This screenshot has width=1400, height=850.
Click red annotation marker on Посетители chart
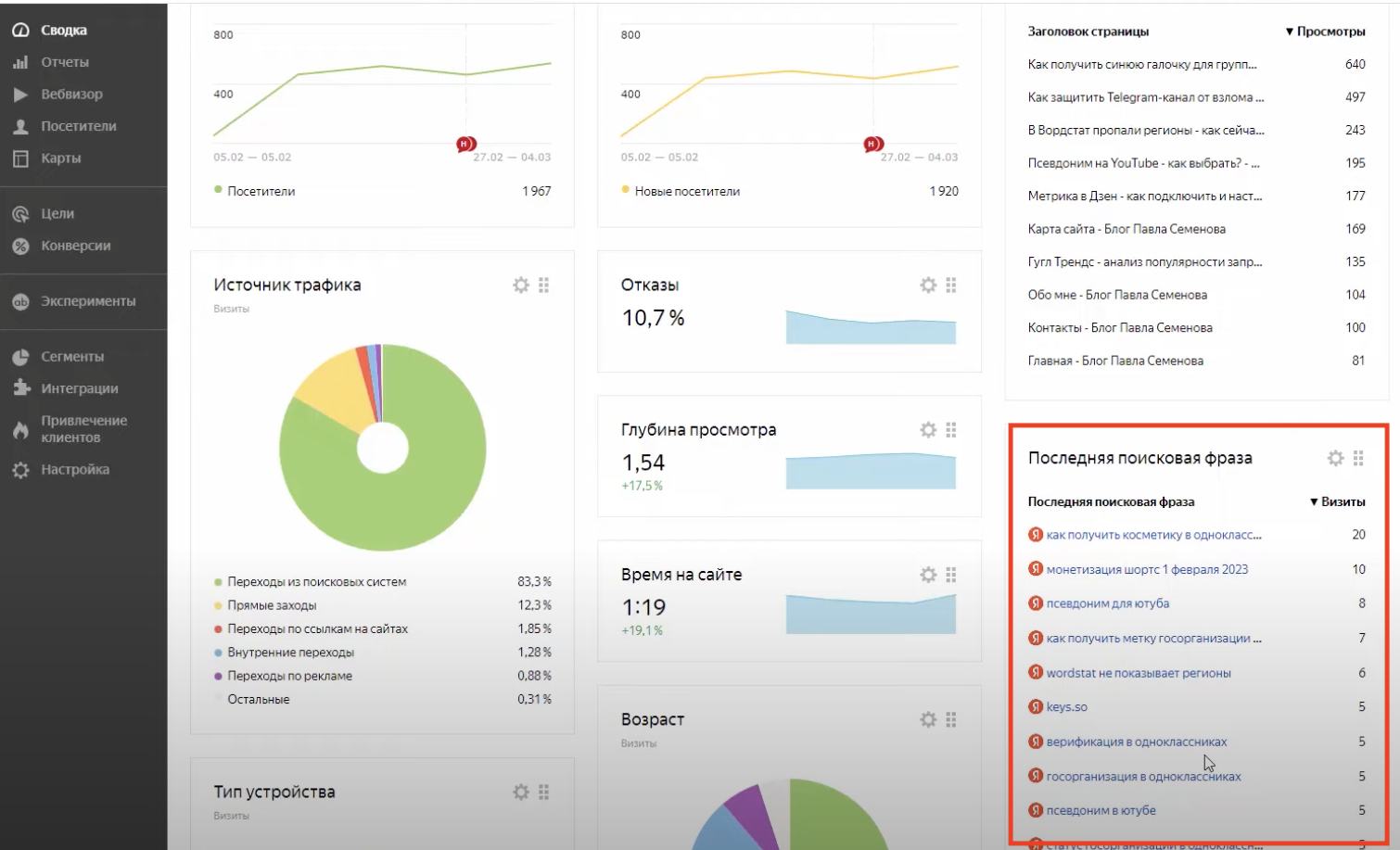pyautogui.click(x=465, y=144)
